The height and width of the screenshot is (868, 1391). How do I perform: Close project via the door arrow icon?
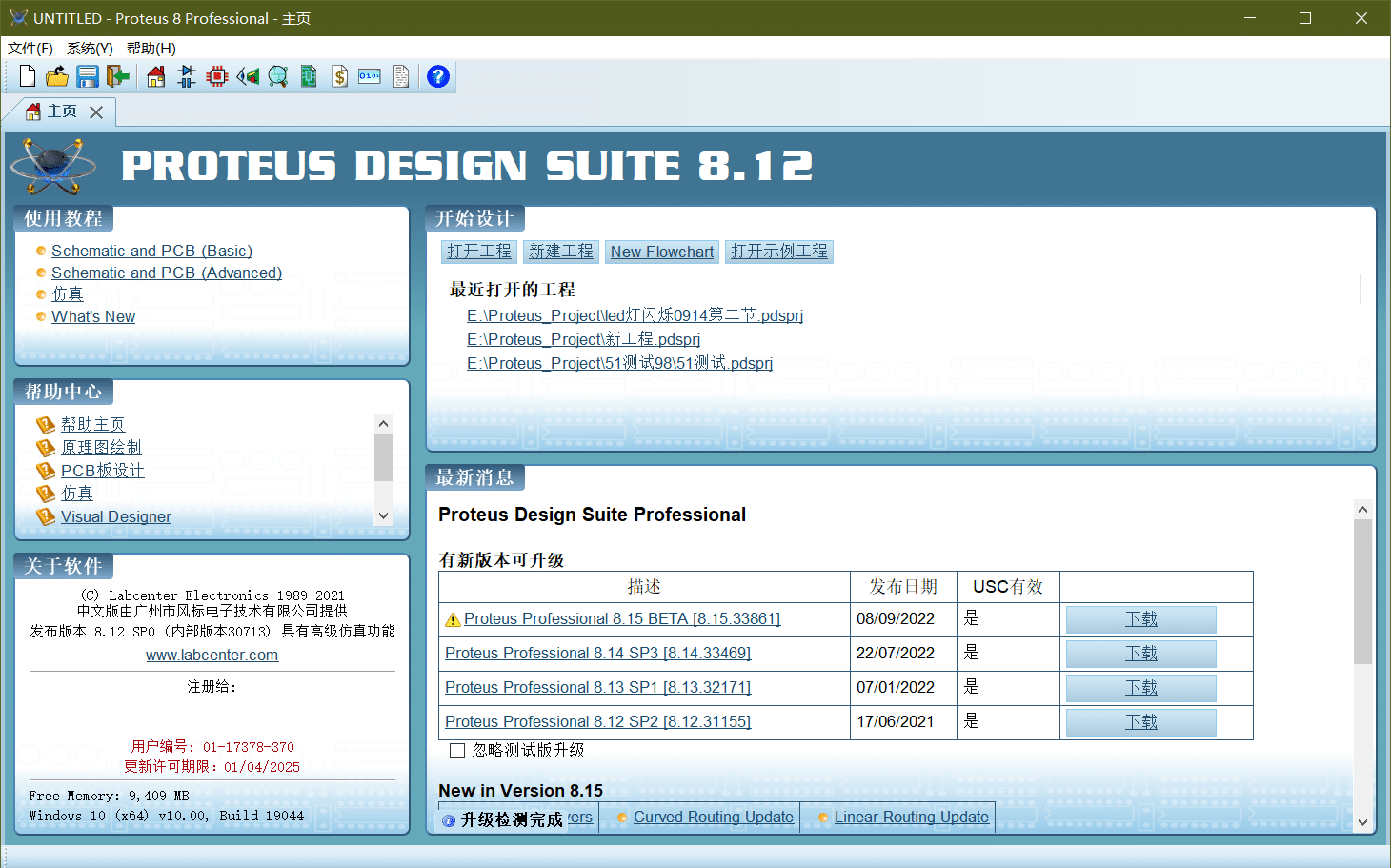click(x=118, y=76)
